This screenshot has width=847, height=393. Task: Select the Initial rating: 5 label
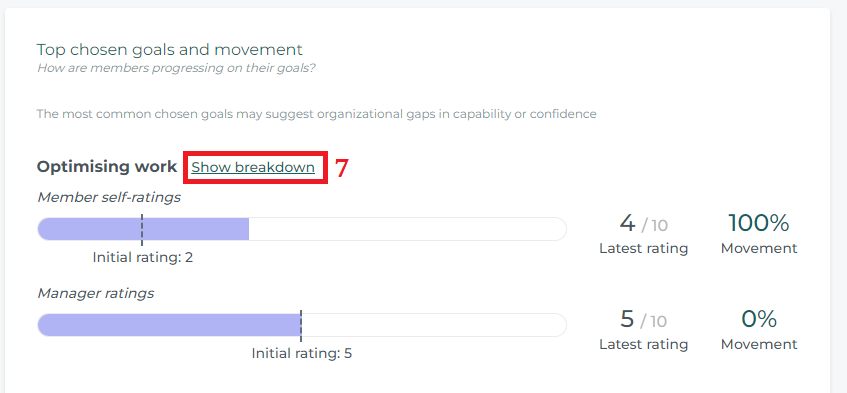click(301, 354)
